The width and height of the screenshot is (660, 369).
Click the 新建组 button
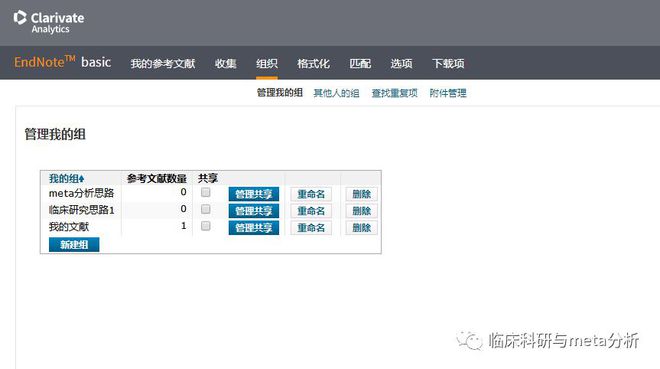74,244
